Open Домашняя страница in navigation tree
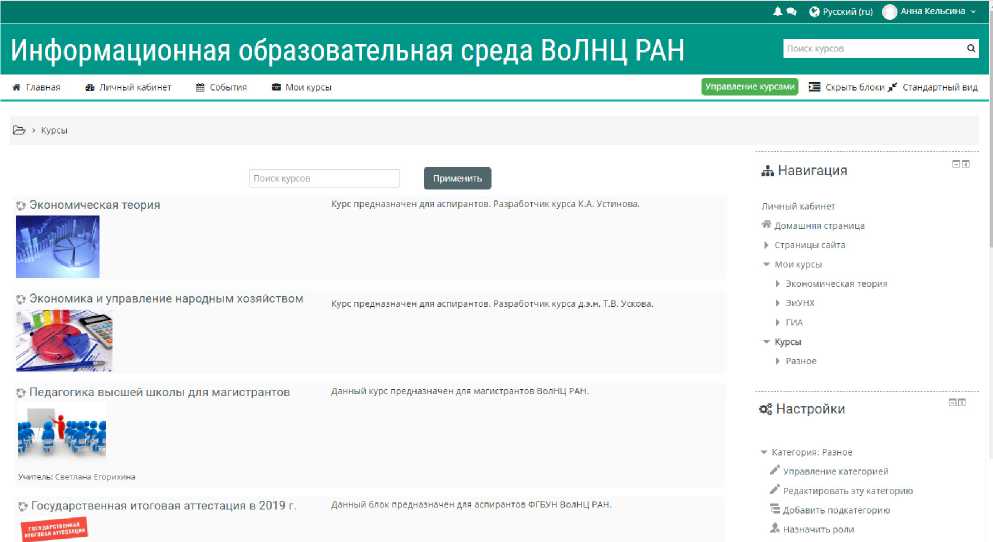This screenshot has height=542, width=993. [819, 225]
